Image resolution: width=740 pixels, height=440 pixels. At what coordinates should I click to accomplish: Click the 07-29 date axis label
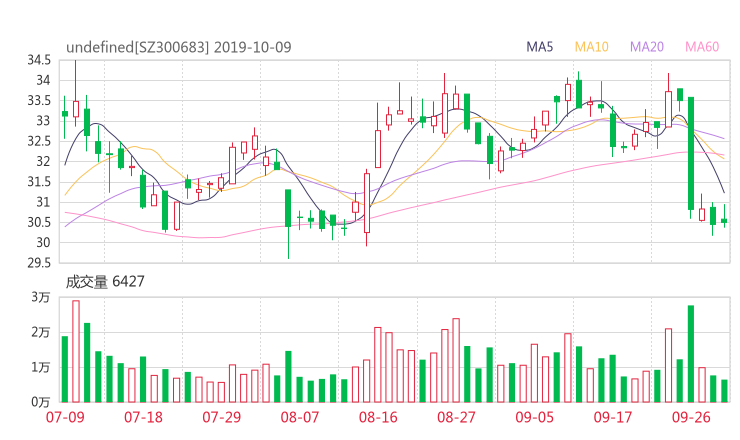pyautogui.click(x=221, y=417)
